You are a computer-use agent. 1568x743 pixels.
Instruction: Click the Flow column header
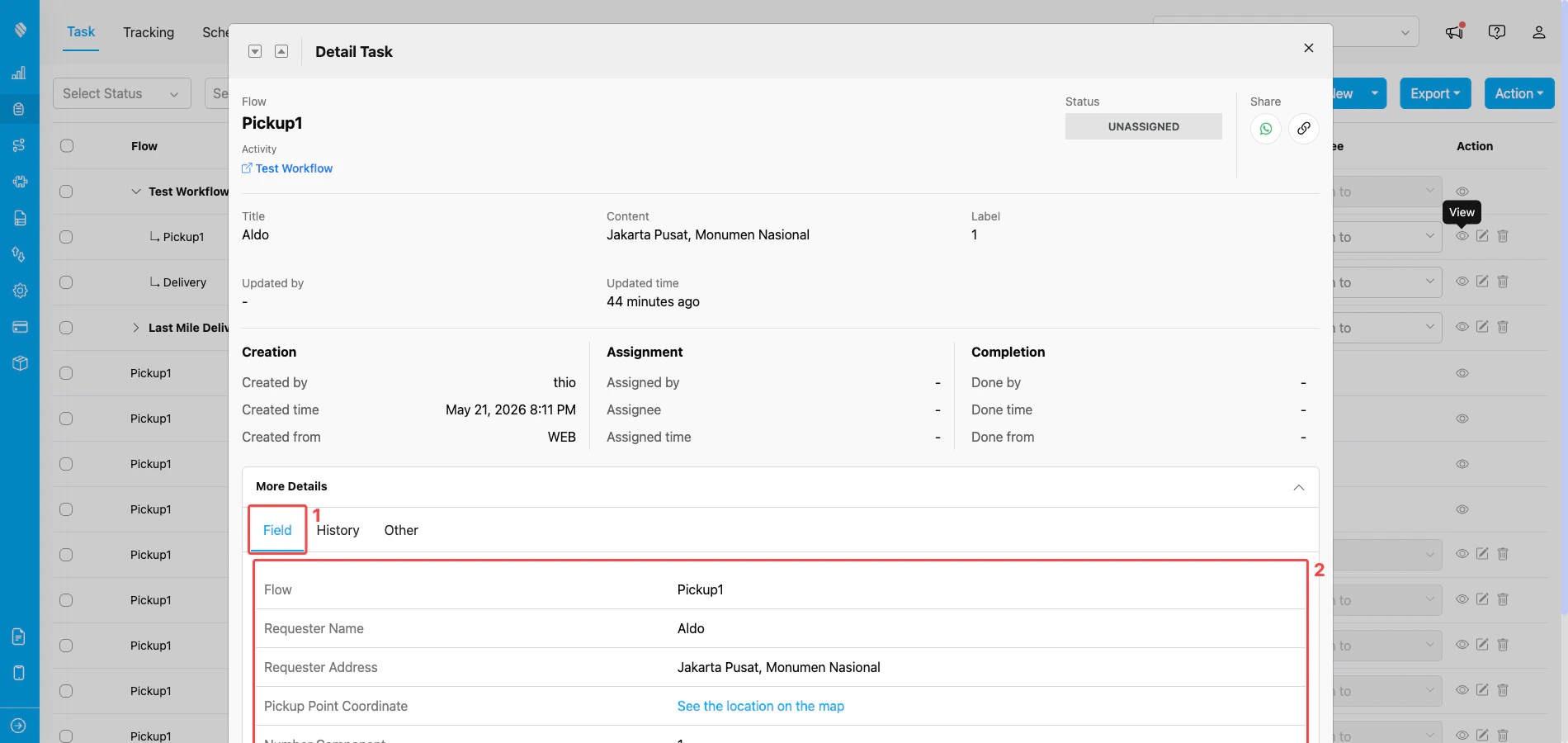tap(144, 146)
